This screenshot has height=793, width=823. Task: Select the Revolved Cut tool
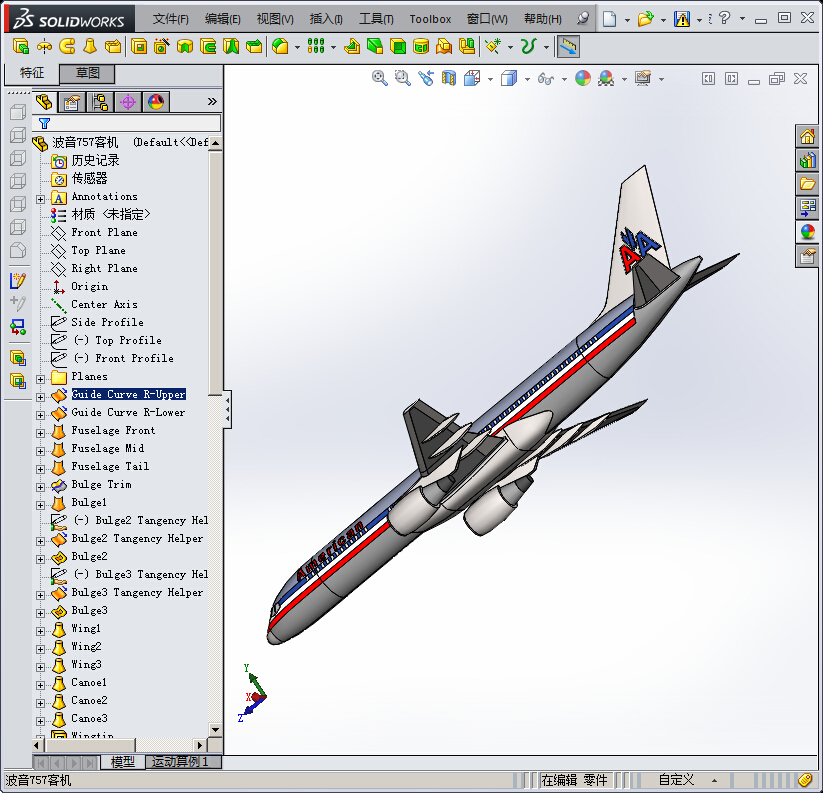click(x=185, y=47)
